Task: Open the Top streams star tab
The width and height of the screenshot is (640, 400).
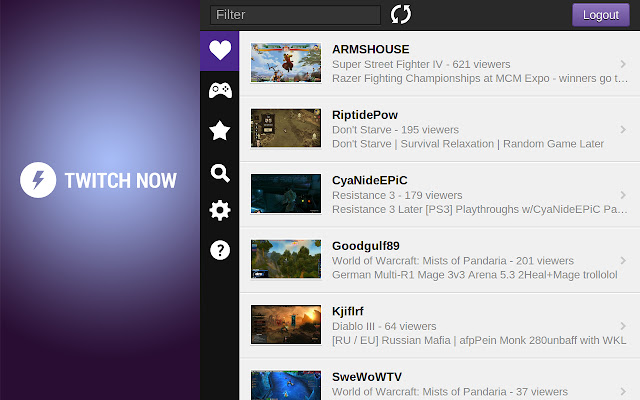Action: [x=220, y=130]
